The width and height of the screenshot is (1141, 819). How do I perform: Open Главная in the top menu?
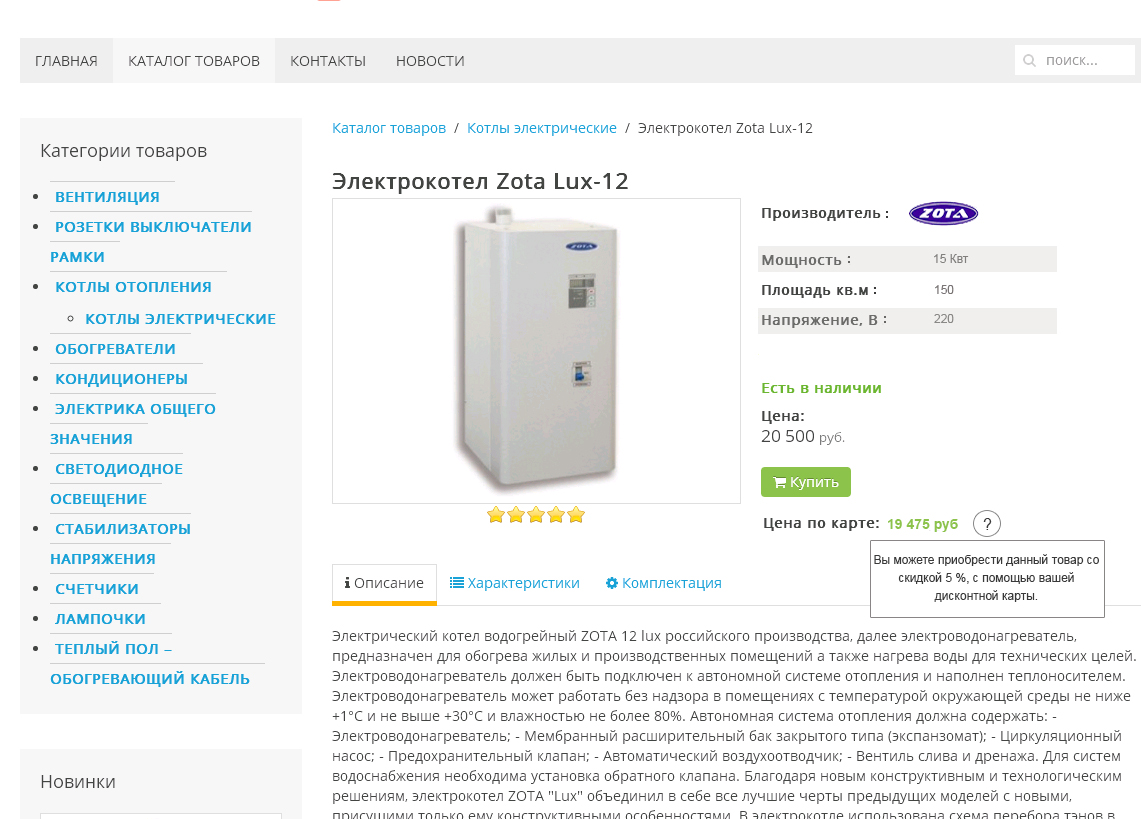coord(66,61)
